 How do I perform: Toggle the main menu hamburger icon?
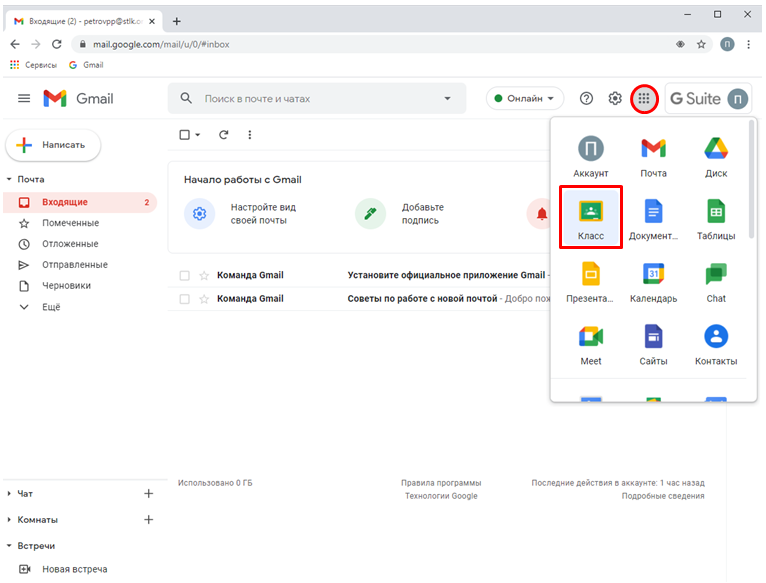(24, 99)
